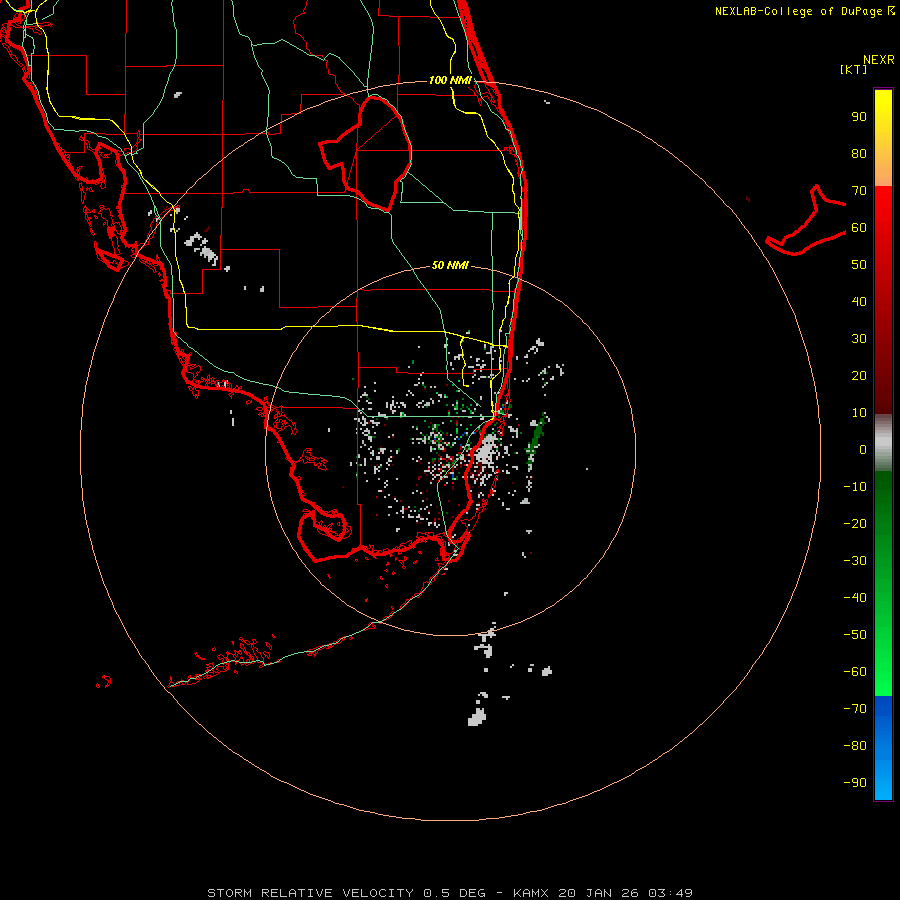Click the 50 NMI range ring label
The width and height of the screenshot is (900, 900).
pyautogui.click(x=450, y=265)
